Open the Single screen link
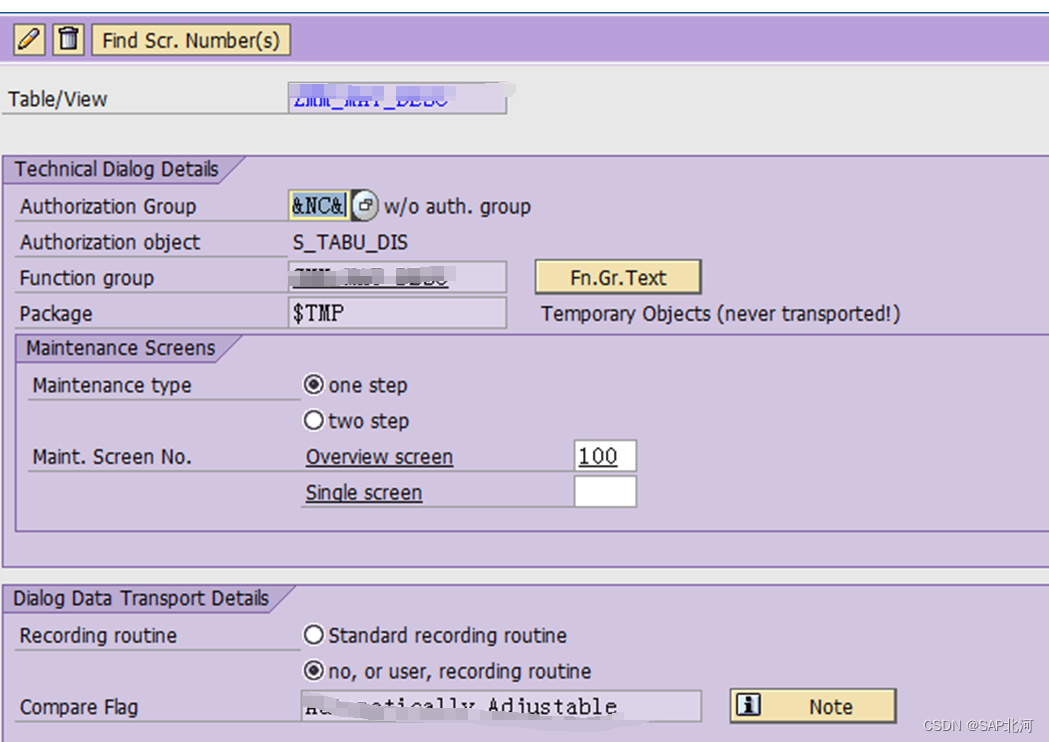 [363, 492]
